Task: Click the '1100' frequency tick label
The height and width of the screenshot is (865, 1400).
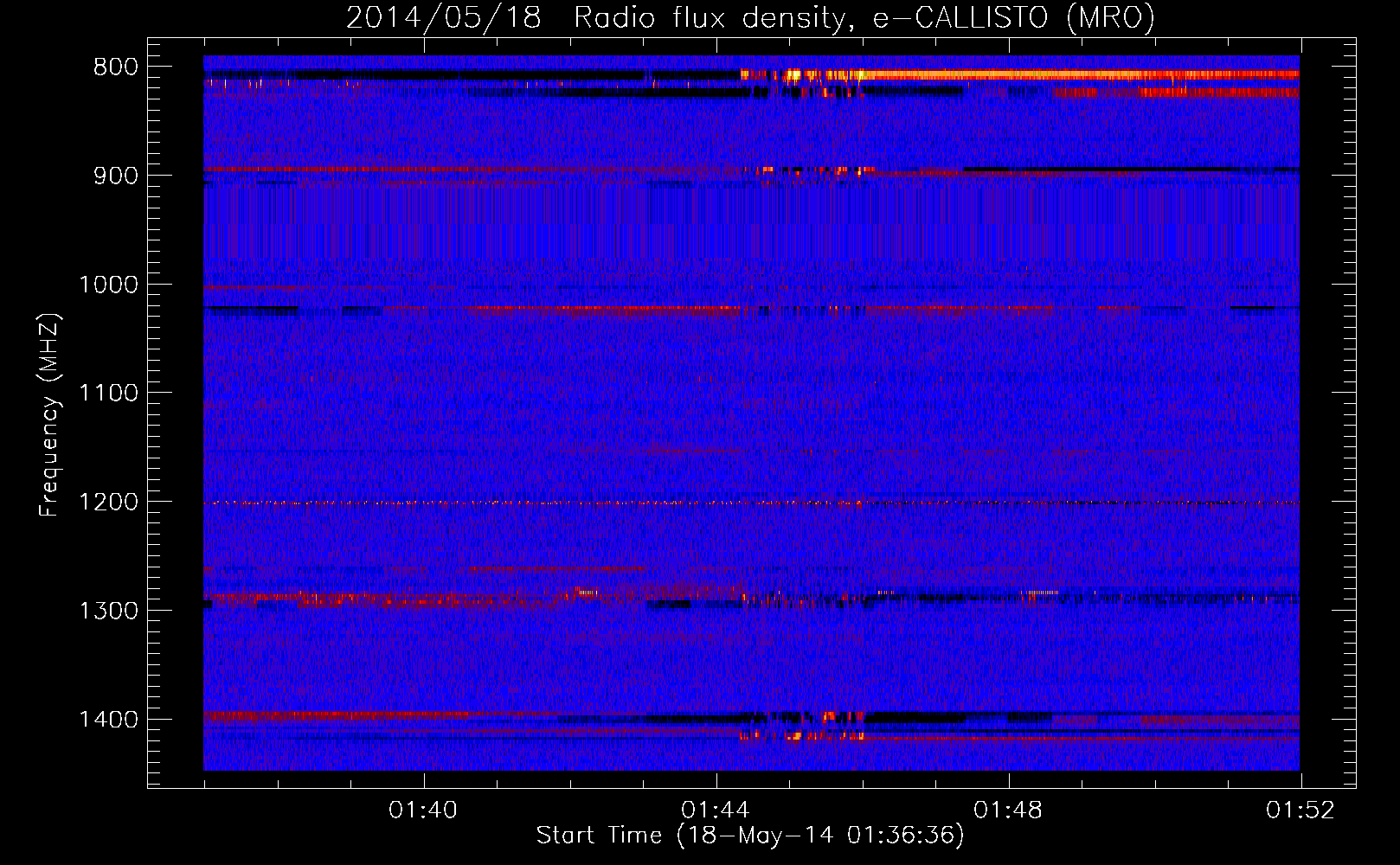Action: click(109, 394)
